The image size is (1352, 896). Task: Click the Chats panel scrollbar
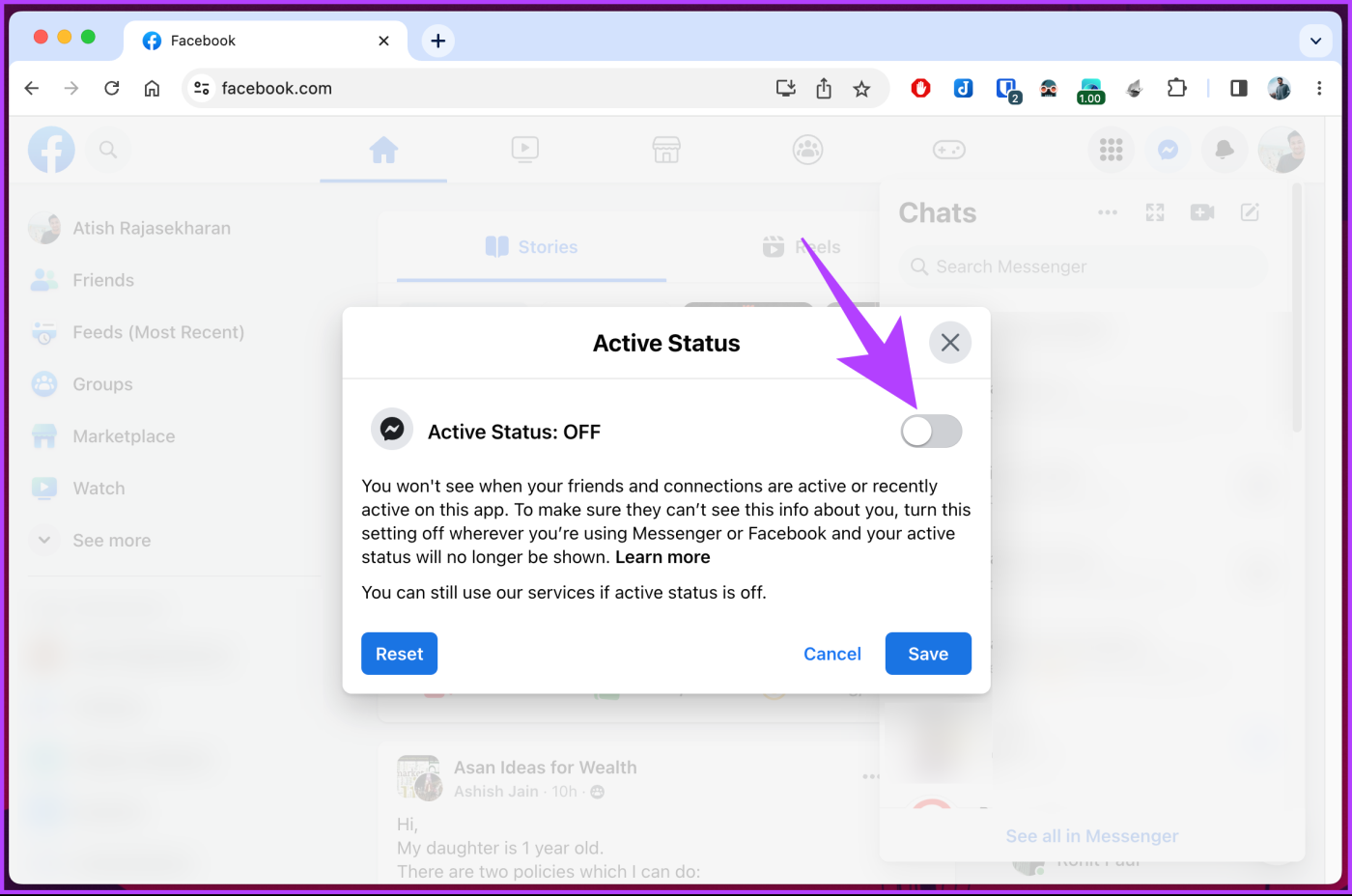1297,309
